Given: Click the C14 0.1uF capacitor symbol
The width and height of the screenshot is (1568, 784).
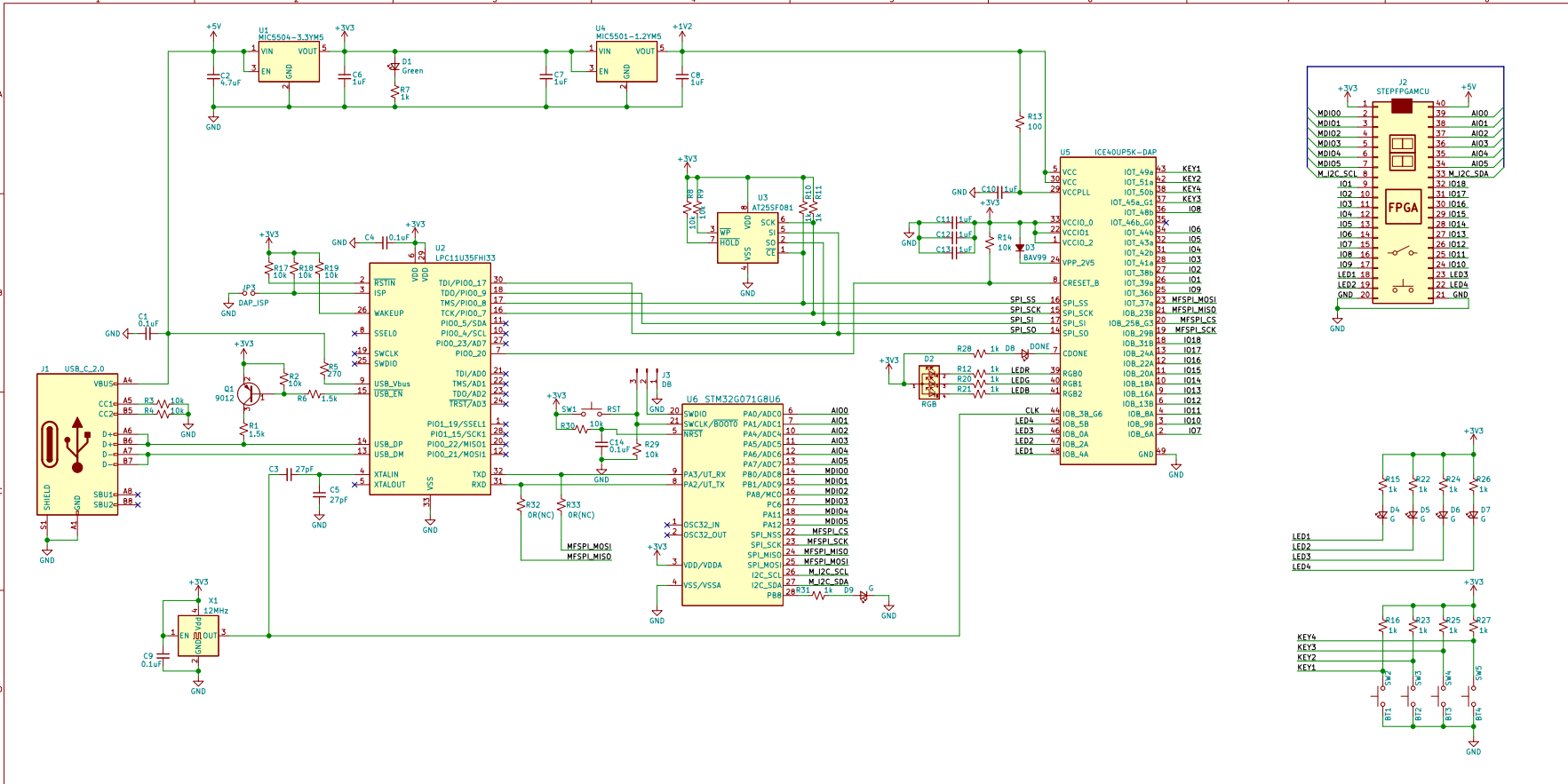Looking at the screenshot, I should click(x=601, y=442).
